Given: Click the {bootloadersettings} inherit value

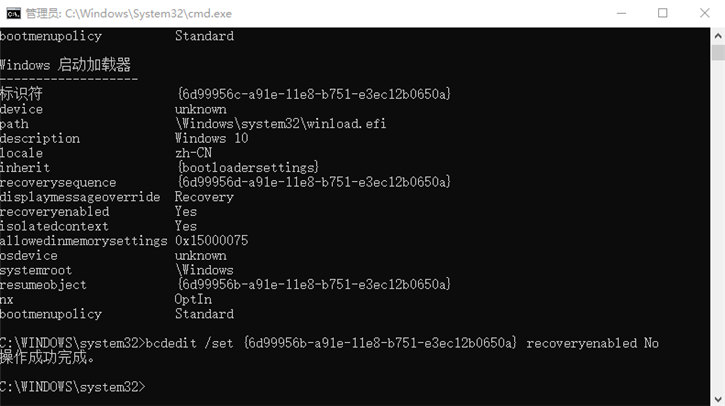Looking at the screenshot, I should click(x=247, y=168).
